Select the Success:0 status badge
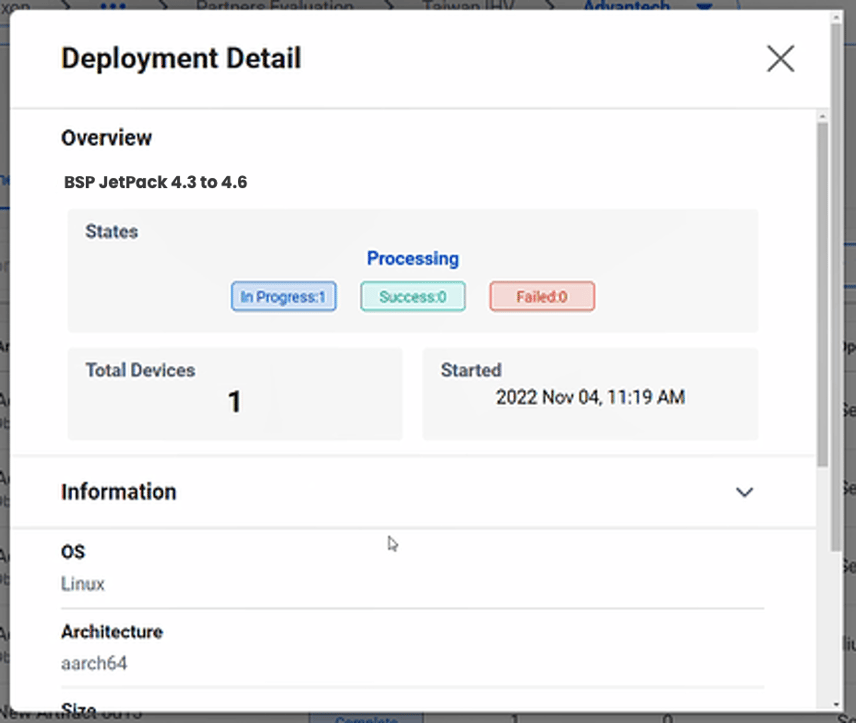856x723 pixels. (412, 297)
